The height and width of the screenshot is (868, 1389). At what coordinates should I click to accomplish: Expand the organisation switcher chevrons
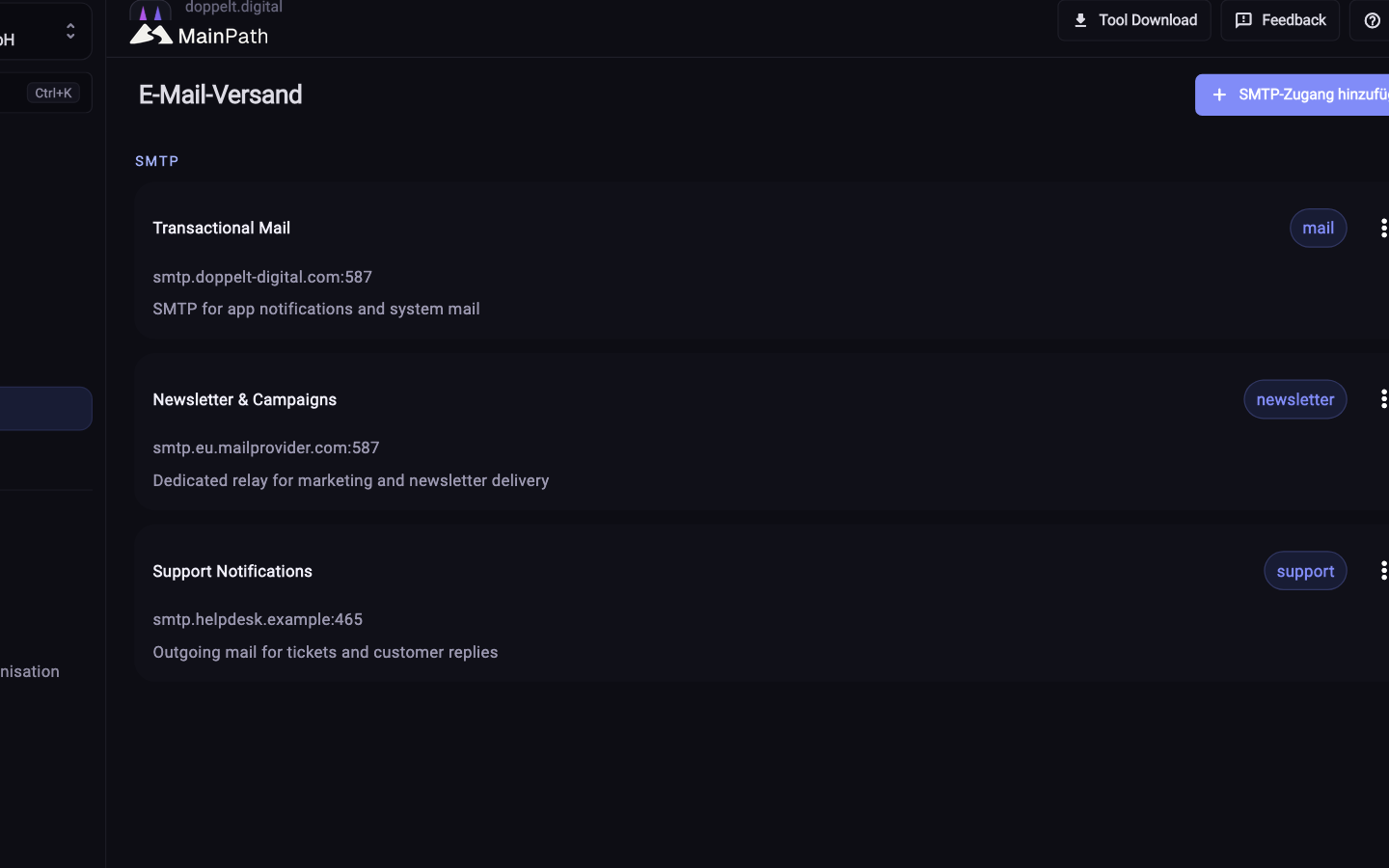coord(70,31)
